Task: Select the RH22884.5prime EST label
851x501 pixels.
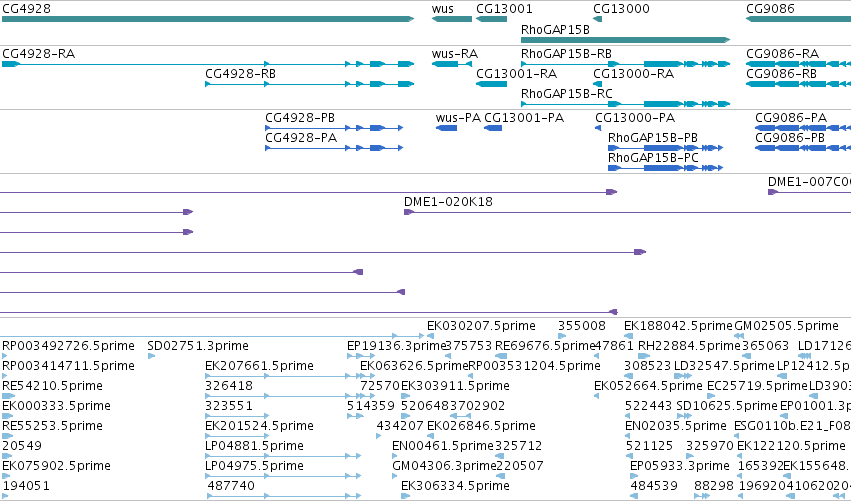Action: tap(689, 346)
